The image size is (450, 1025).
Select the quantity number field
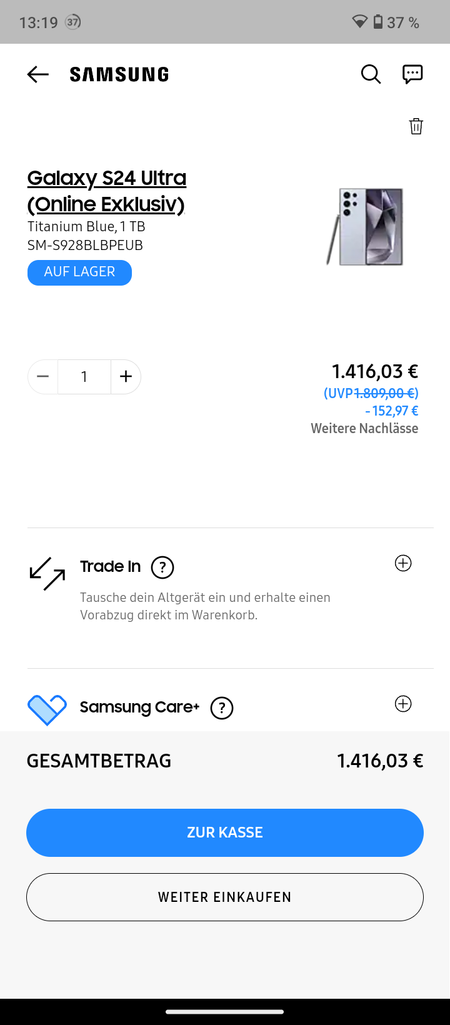(84, 377)
